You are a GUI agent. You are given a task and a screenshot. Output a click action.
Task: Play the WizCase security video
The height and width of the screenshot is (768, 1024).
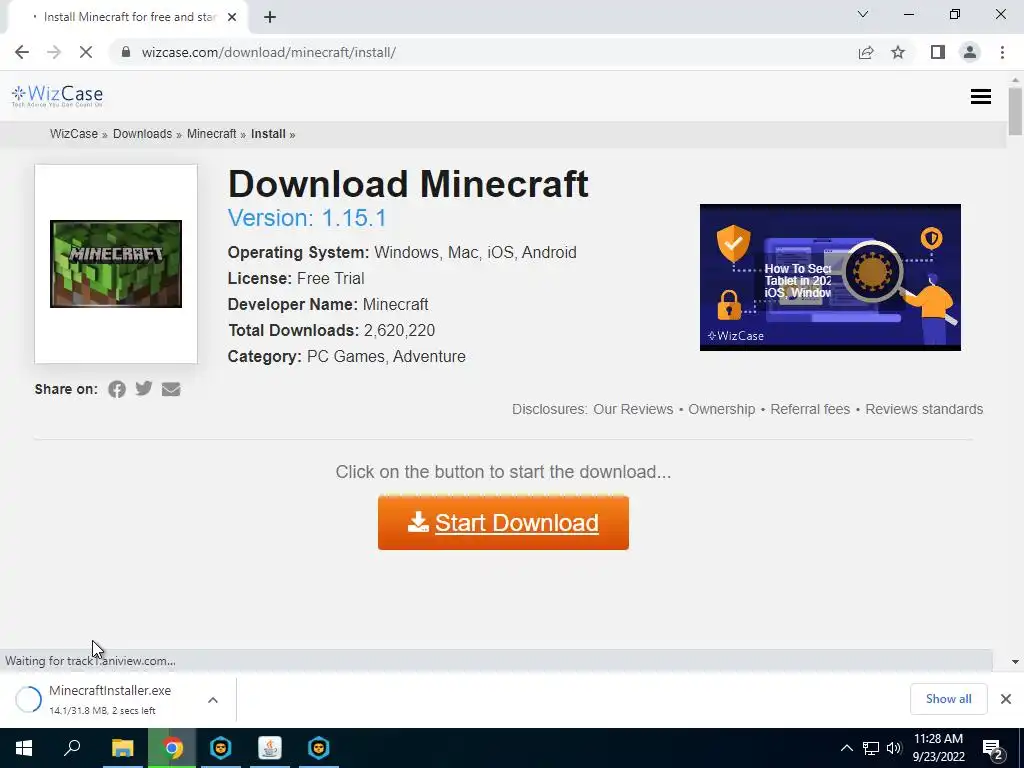click(x=830, y=278)
